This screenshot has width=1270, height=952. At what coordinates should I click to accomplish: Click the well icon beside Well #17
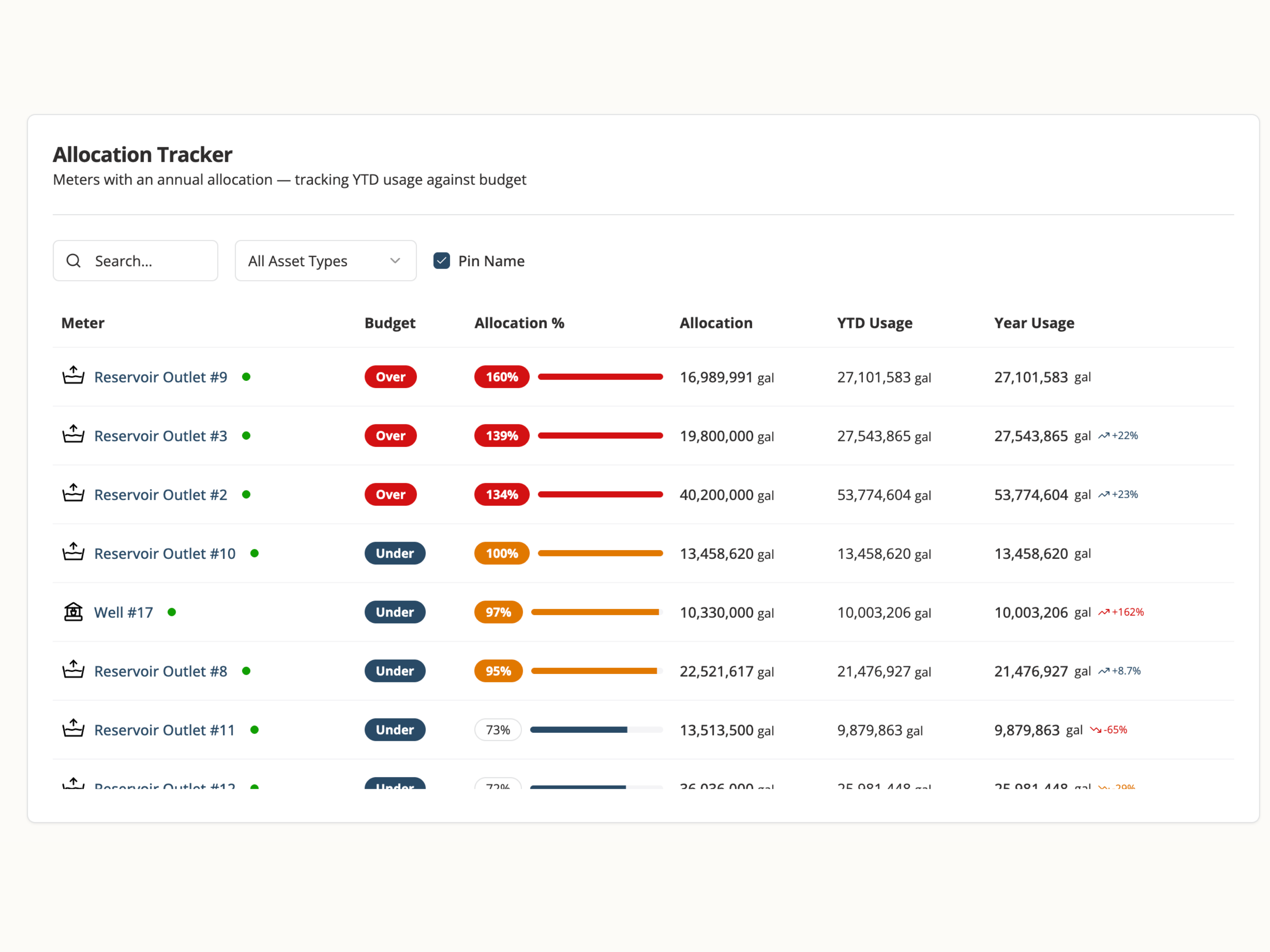point(73,612)
